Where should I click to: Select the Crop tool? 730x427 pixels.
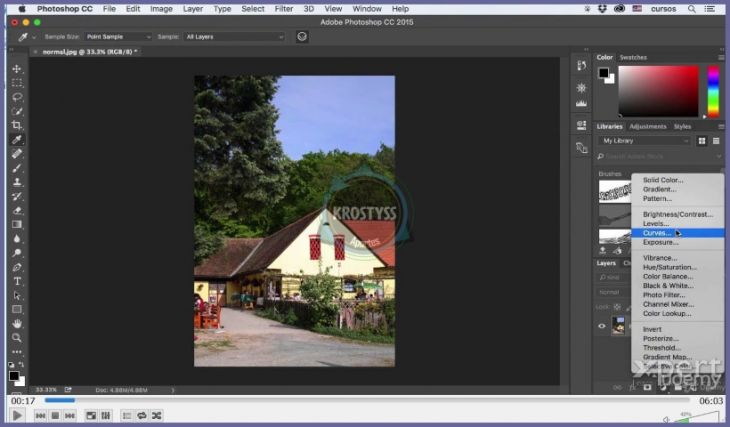tap(17, 125)
